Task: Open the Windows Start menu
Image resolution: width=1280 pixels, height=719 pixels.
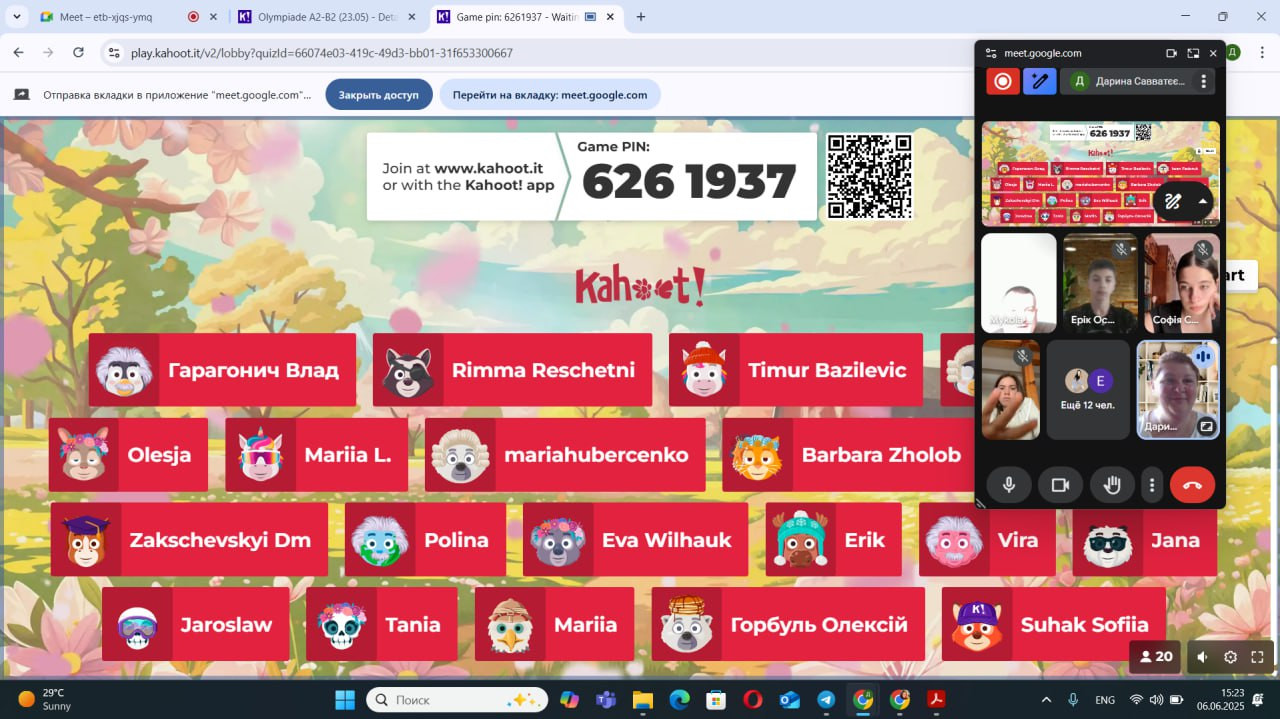Action: click(x=345, y=700)
